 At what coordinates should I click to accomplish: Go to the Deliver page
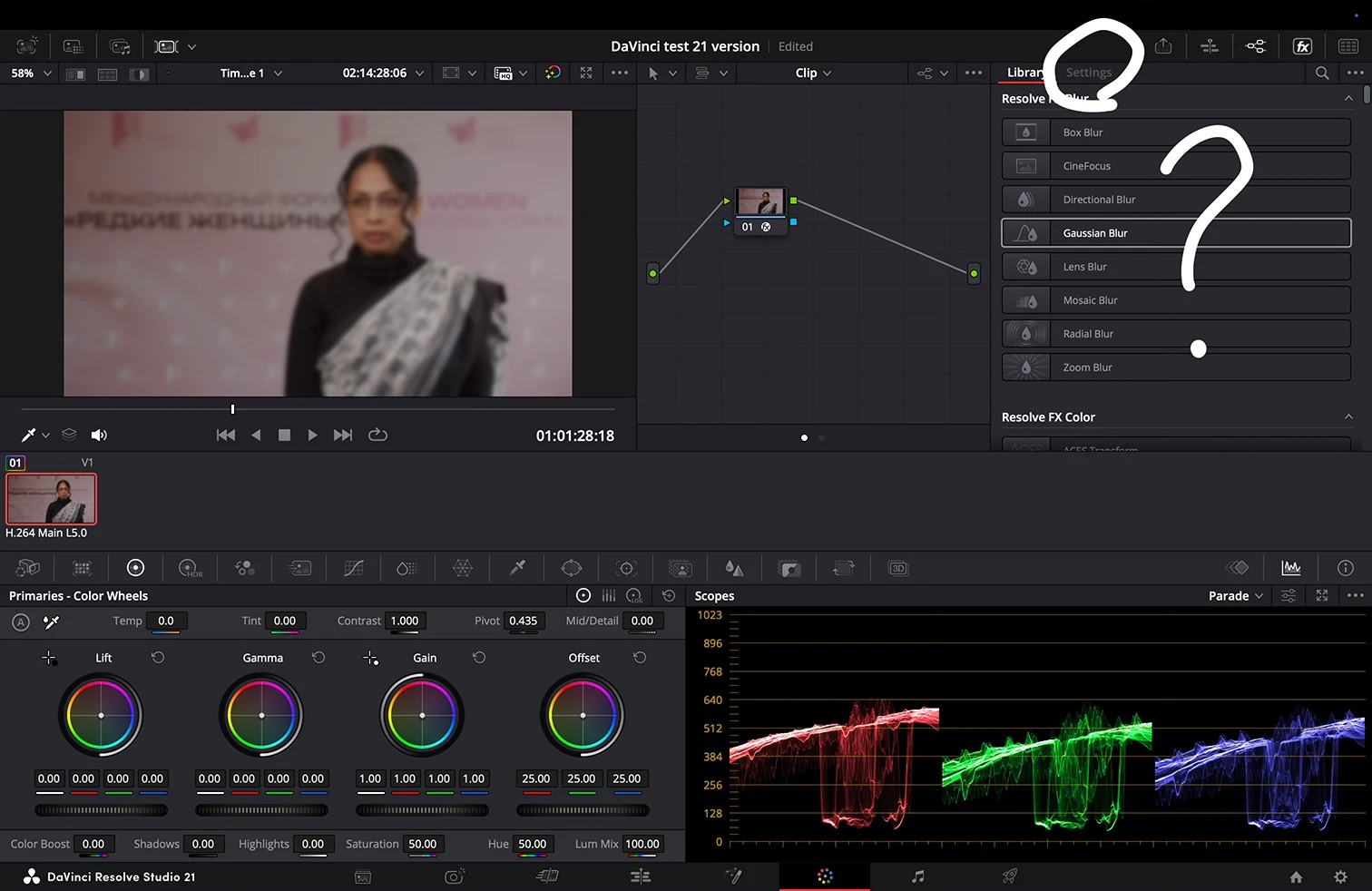1009,876
